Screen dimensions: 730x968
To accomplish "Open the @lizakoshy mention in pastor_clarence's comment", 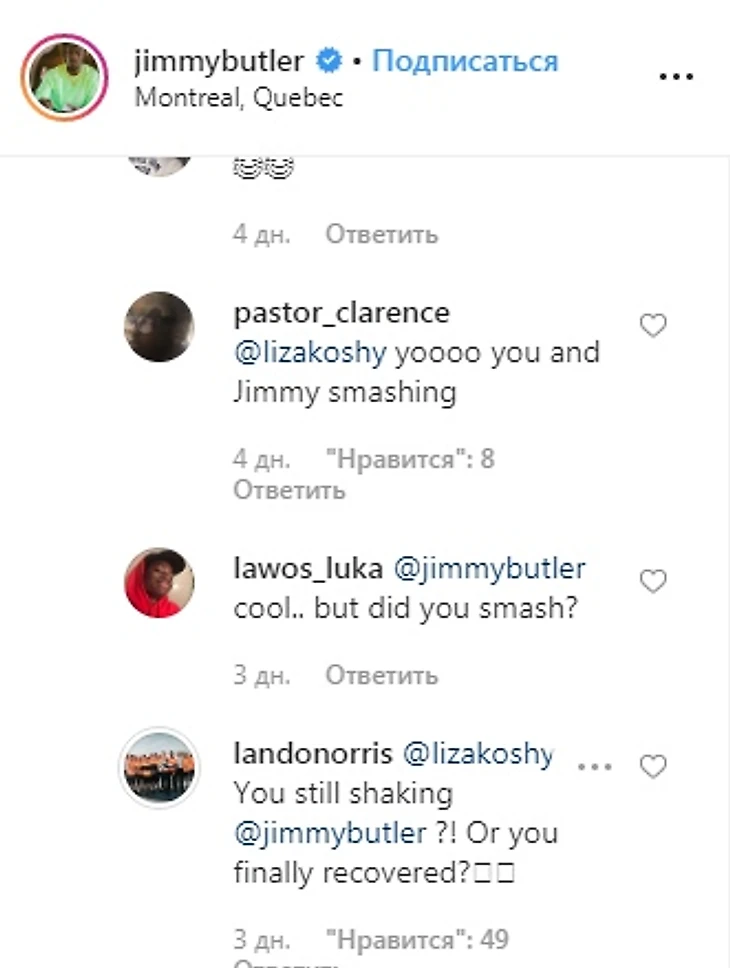I will (311, 353).
